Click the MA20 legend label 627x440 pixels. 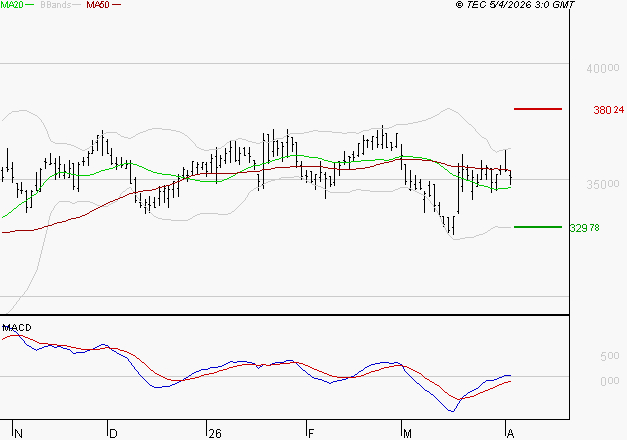[x=12, y=5]
